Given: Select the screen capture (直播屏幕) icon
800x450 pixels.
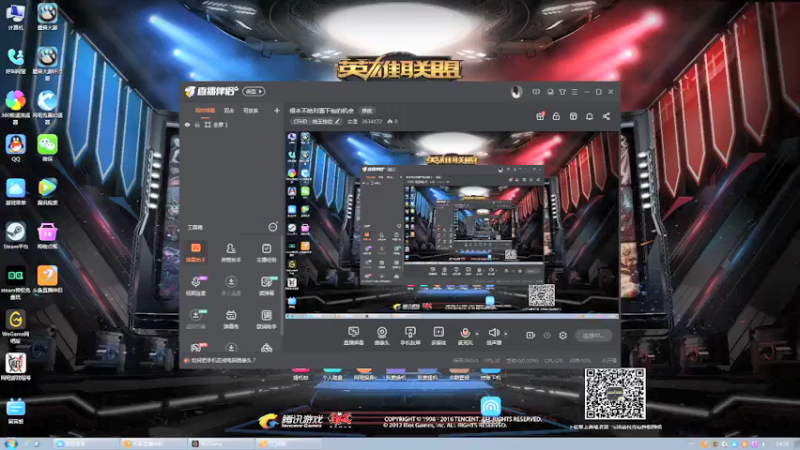Looking at the screenshot, I should pyautogui.click(x=353, y=336).
